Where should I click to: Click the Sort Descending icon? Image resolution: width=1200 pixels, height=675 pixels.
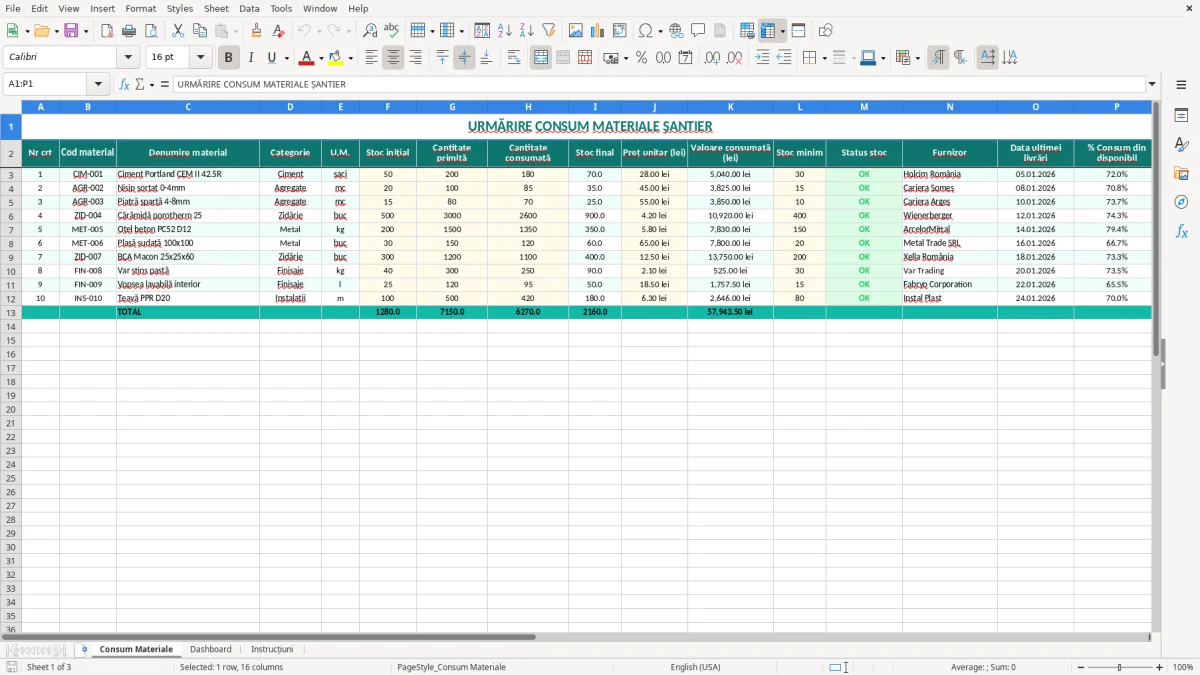(x=527, y=31)
